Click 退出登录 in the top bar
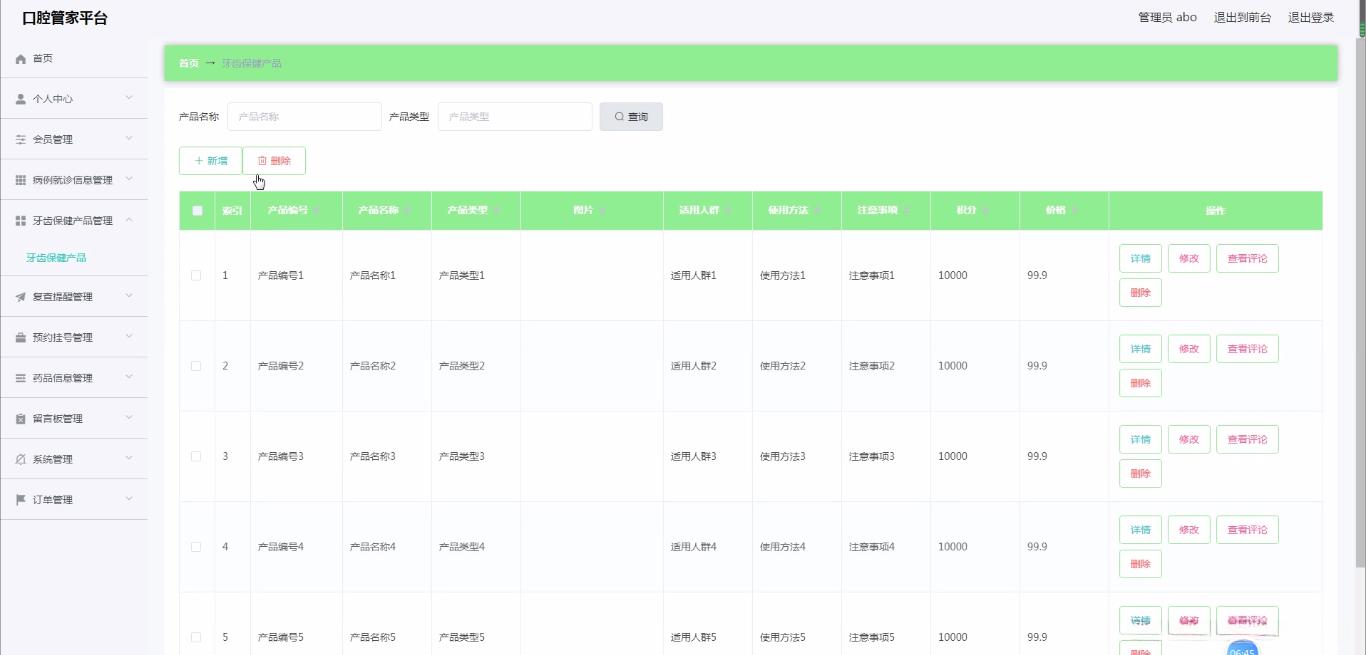 (1311, 17)
